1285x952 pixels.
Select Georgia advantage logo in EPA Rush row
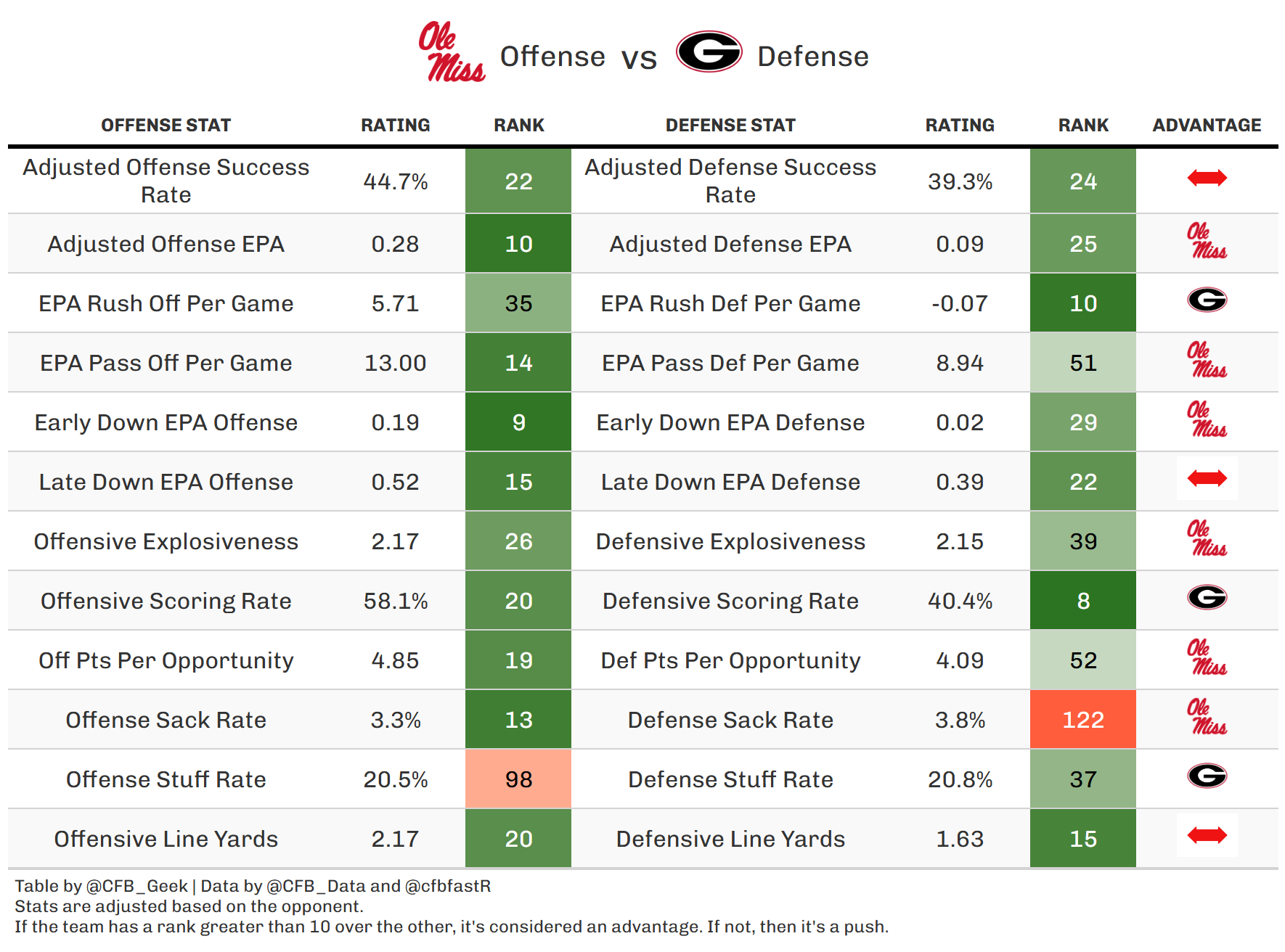tap(1207, 300)
